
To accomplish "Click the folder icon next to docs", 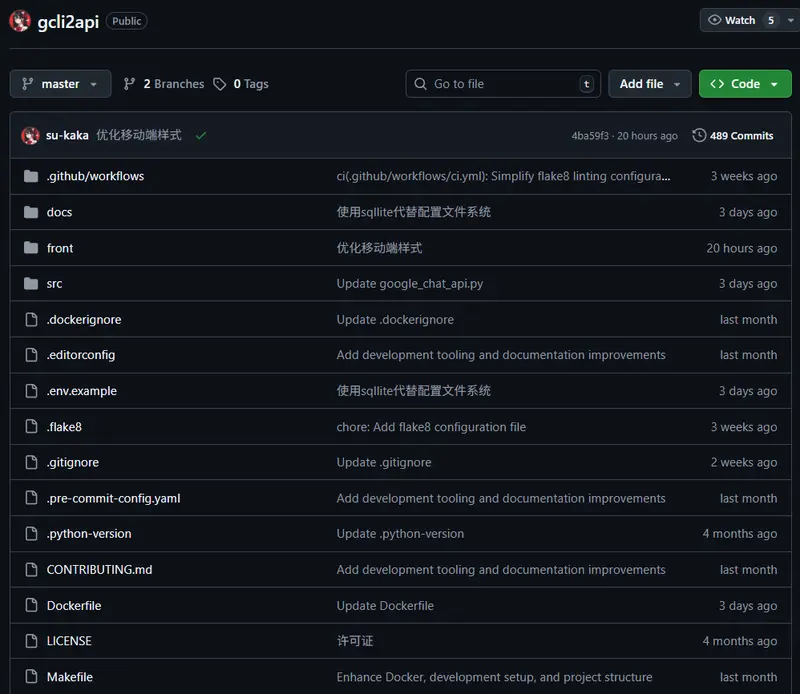I will pyautogui.click(x=31, y=212).
